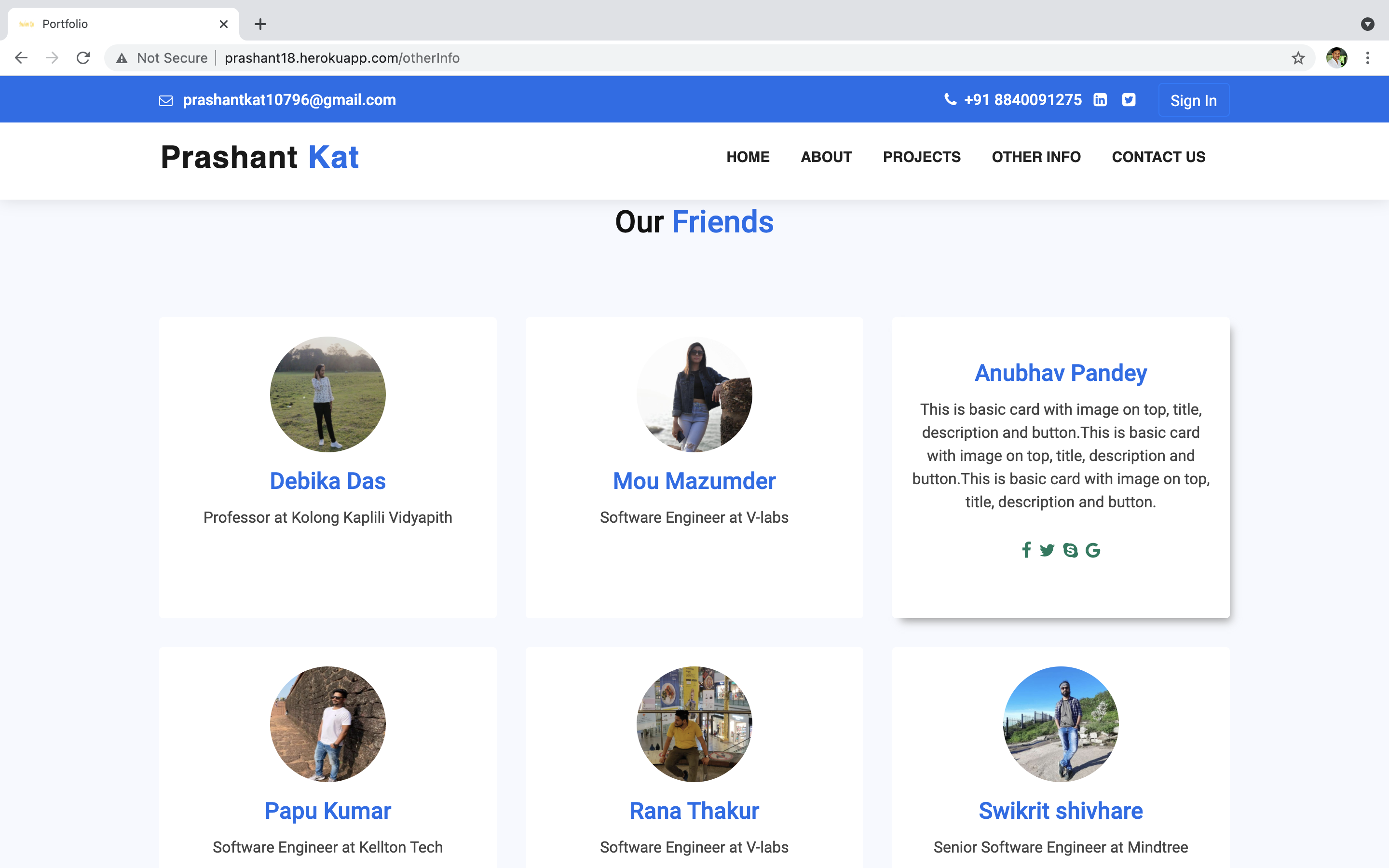Click the Prashant Kat logo title
The width and height of the screenshot is (1389, 868).
coord(259,157)
